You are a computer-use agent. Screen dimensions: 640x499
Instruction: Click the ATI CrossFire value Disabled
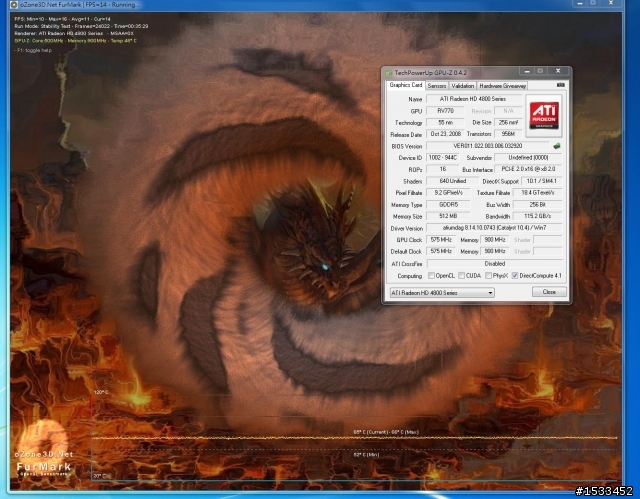[x=494, y=264]
